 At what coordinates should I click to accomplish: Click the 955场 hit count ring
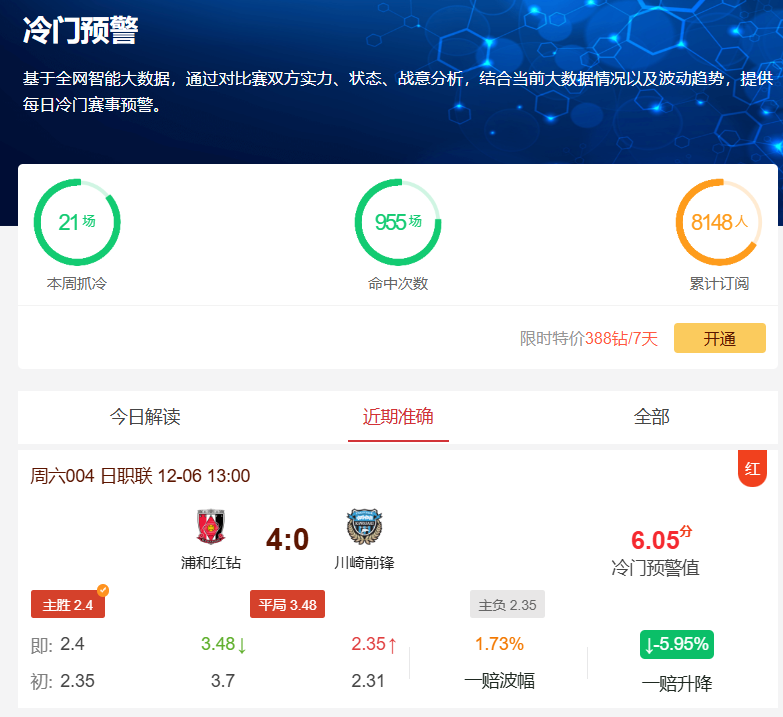tap(398, 222)
